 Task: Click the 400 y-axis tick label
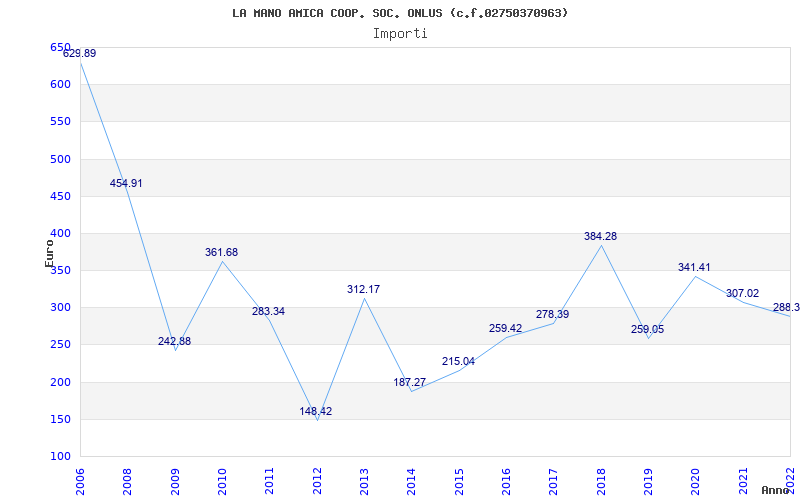pyautogui.click(x=60, y=234)
